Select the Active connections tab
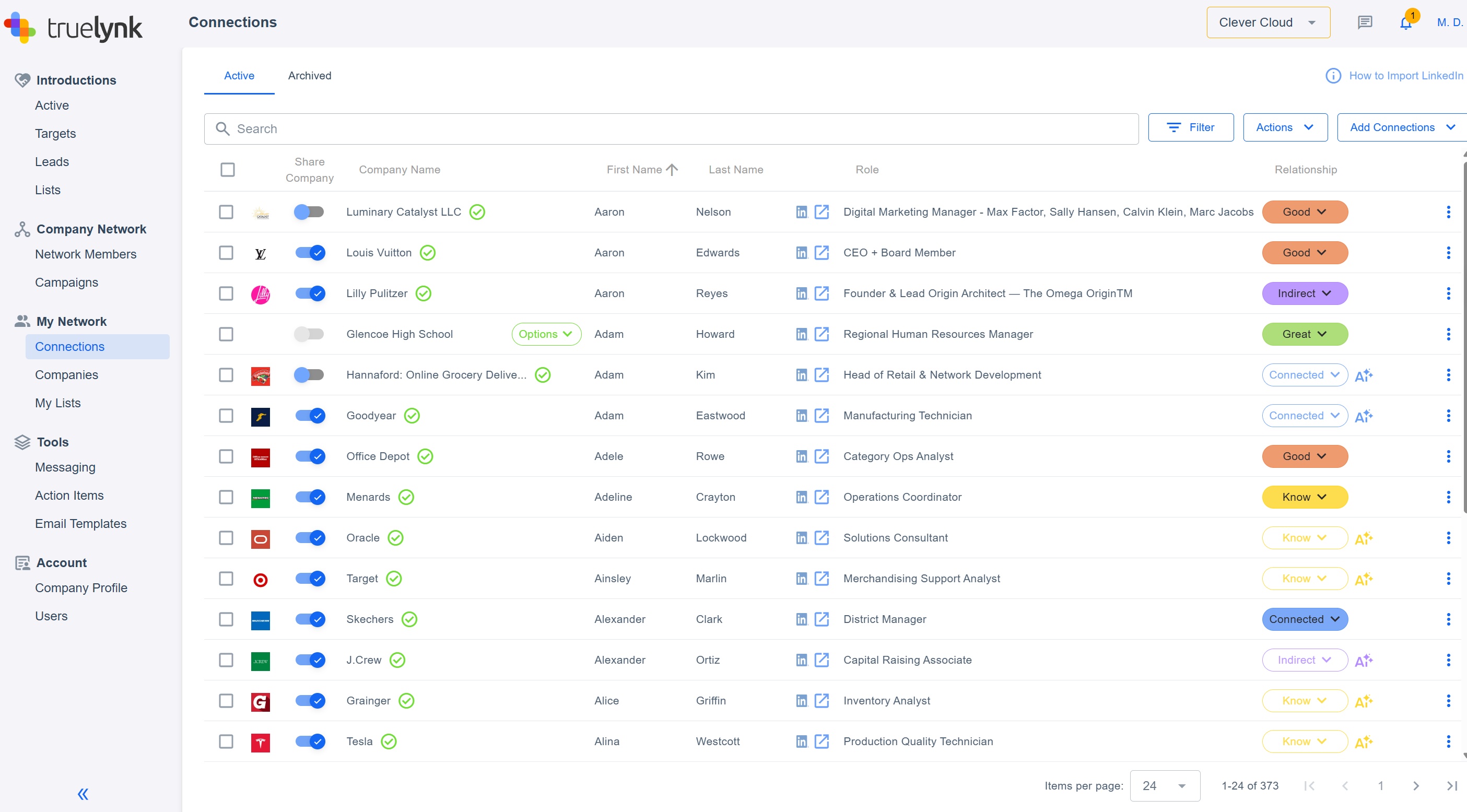The image size is (1467, 812). tap(239, 76)
